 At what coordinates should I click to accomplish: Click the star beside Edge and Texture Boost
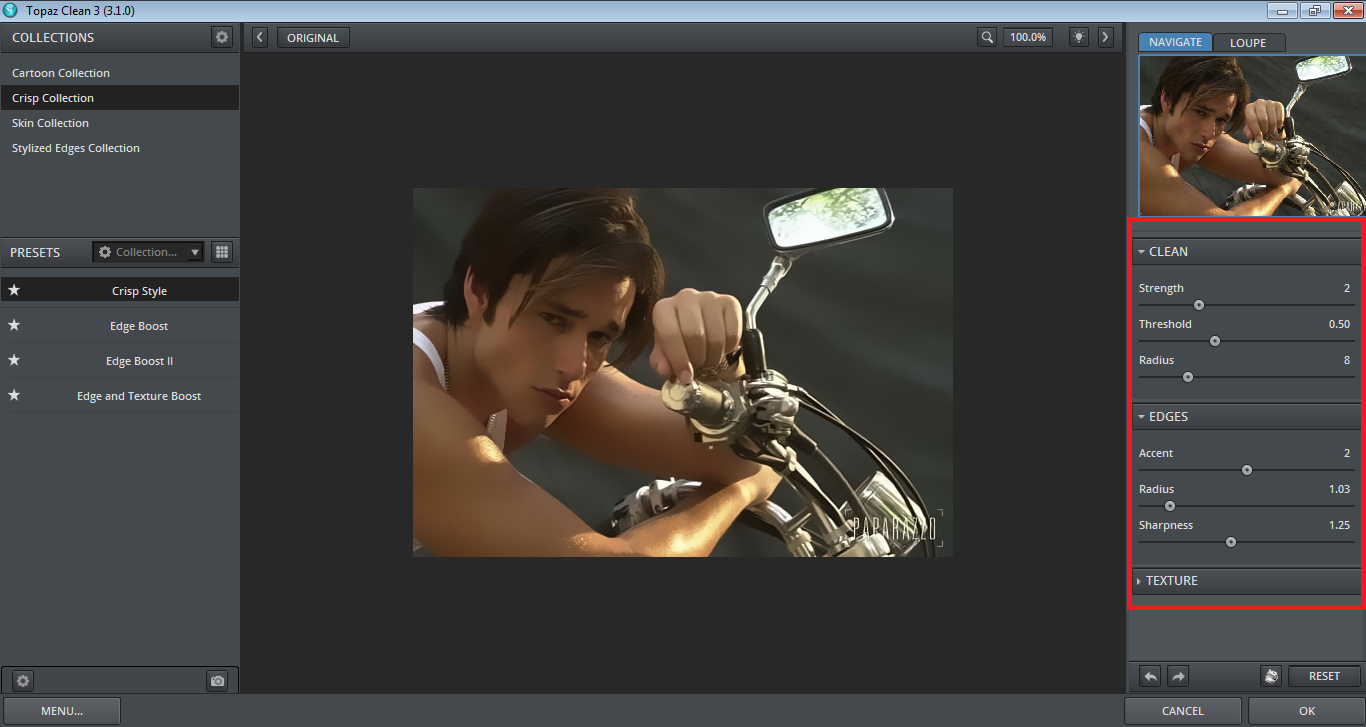tap(14, 396)
